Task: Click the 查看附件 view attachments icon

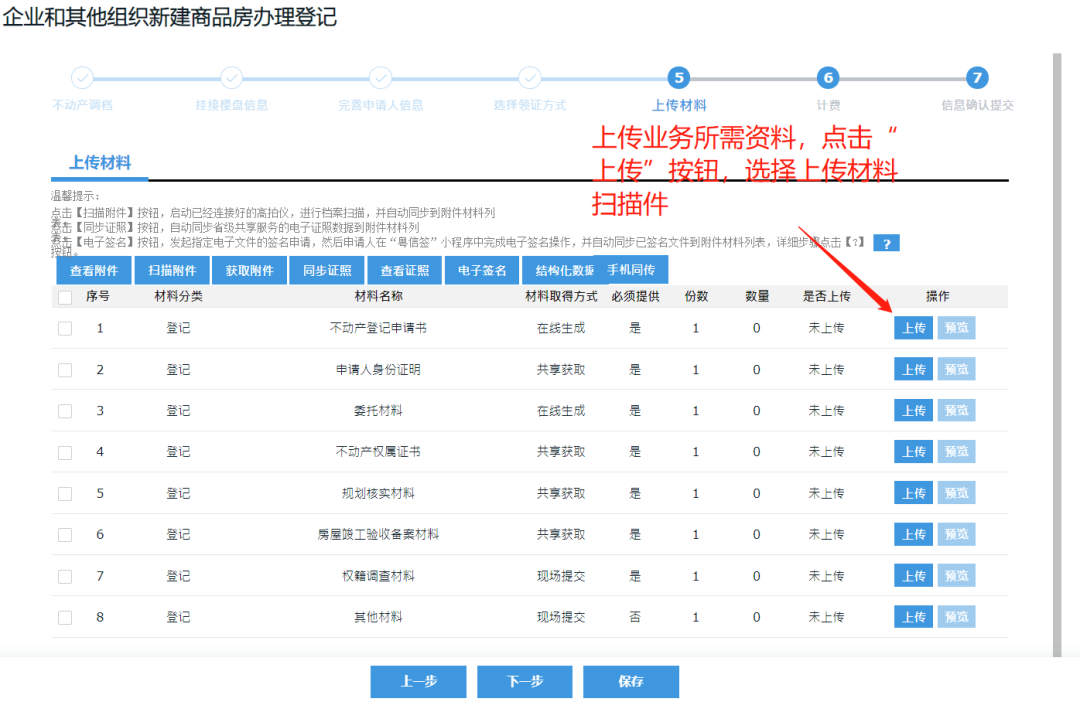Action: coord(96,269)
